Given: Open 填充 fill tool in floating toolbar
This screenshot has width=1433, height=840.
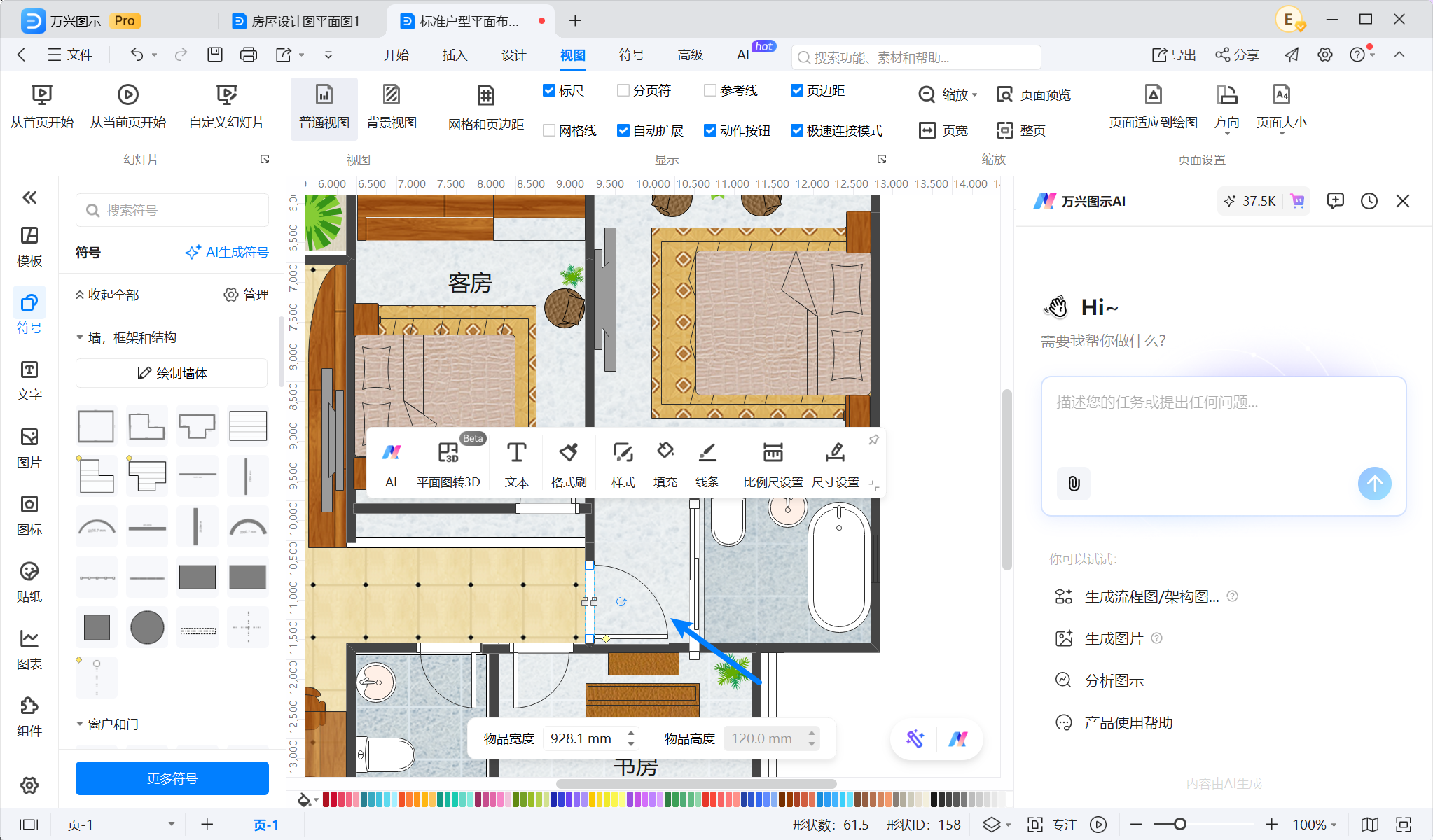Looking at the screenshot, I should (x=665, y=463).
